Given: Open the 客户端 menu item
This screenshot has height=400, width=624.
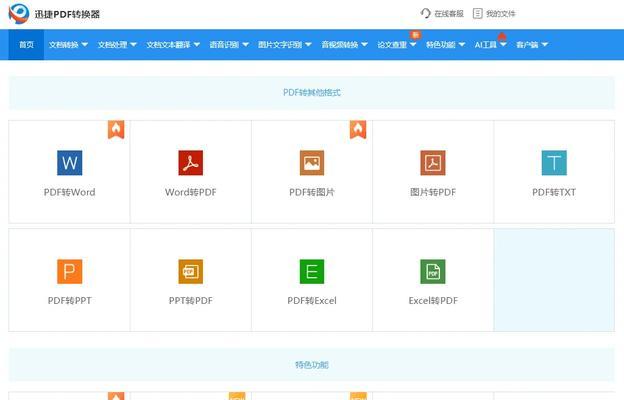Looking at the screenshot, I should [x=532, y=45].
